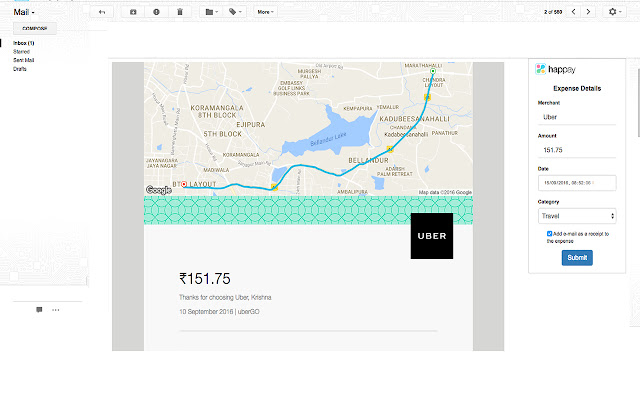Click the ₹151.75 fare amount text
Image resolution: width=640 pixels, height=400 pixels.
[204, 279]
